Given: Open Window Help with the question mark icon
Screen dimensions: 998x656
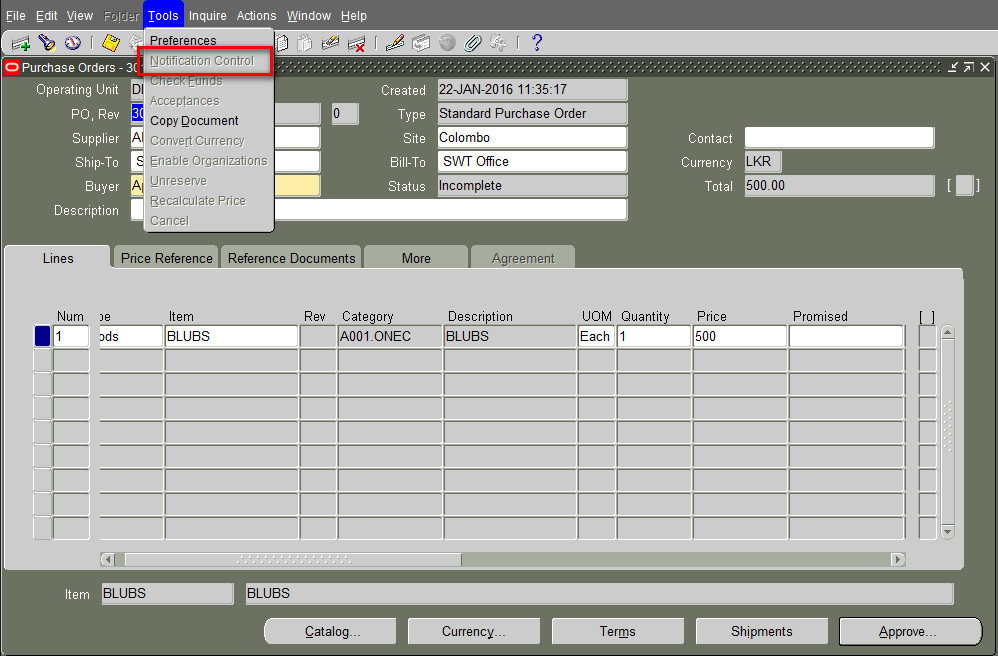Looking at the screenshot, I should tap(537, 43).
